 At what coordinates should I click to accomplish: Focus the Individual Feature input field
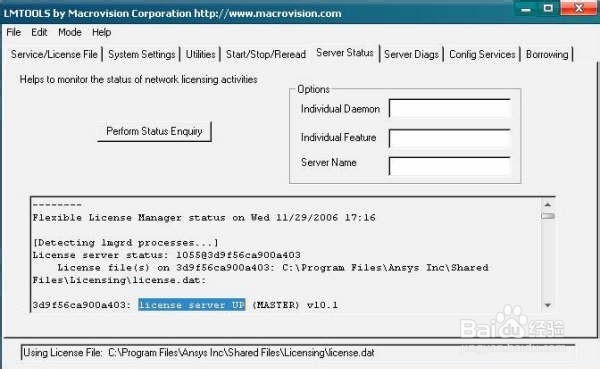(x=450, y=138)
